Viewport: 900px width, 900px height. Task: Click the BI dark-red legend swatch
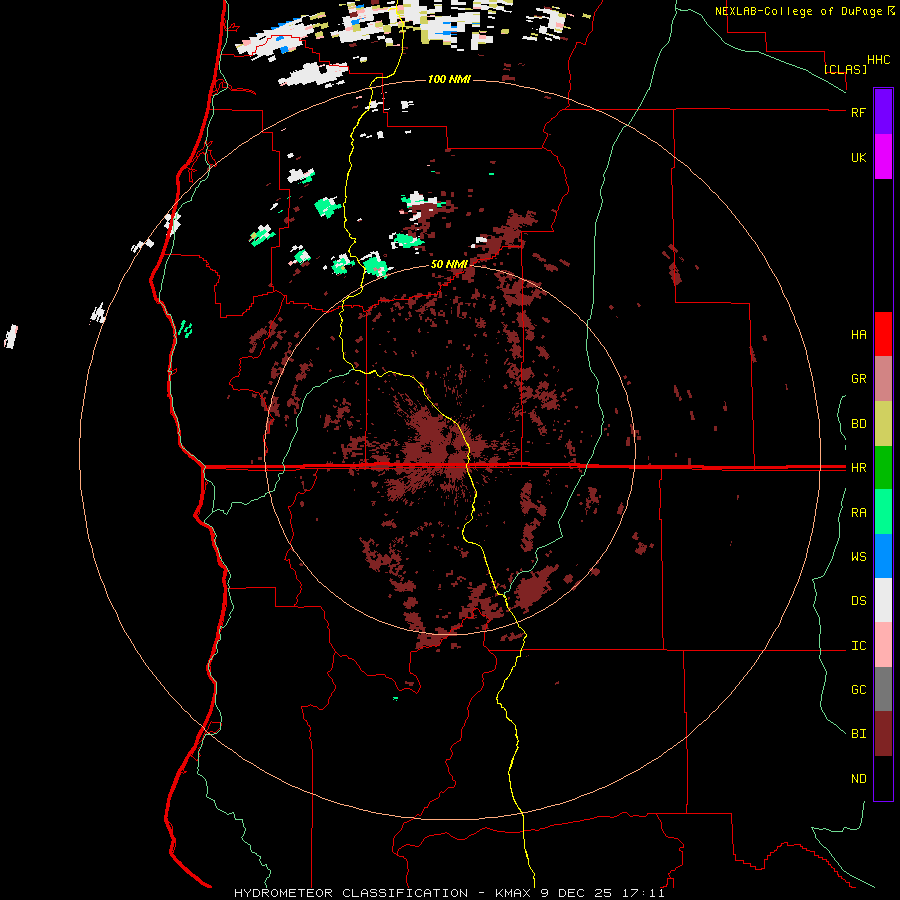883,734
